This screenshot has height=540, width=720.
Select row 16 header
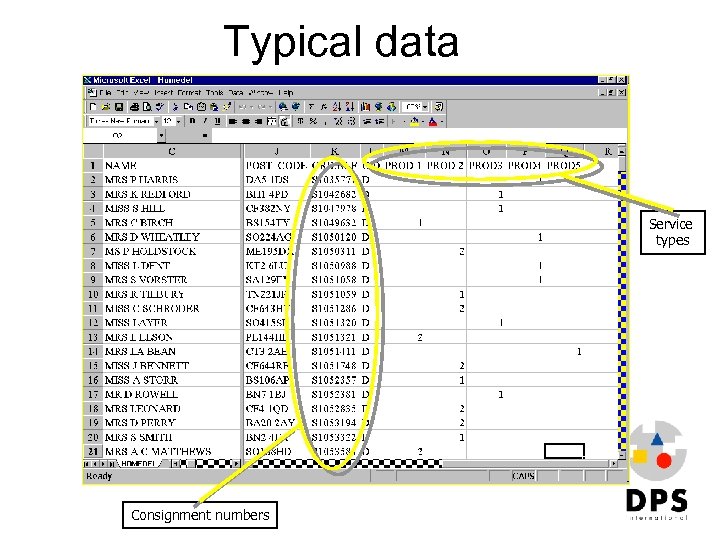93,380
